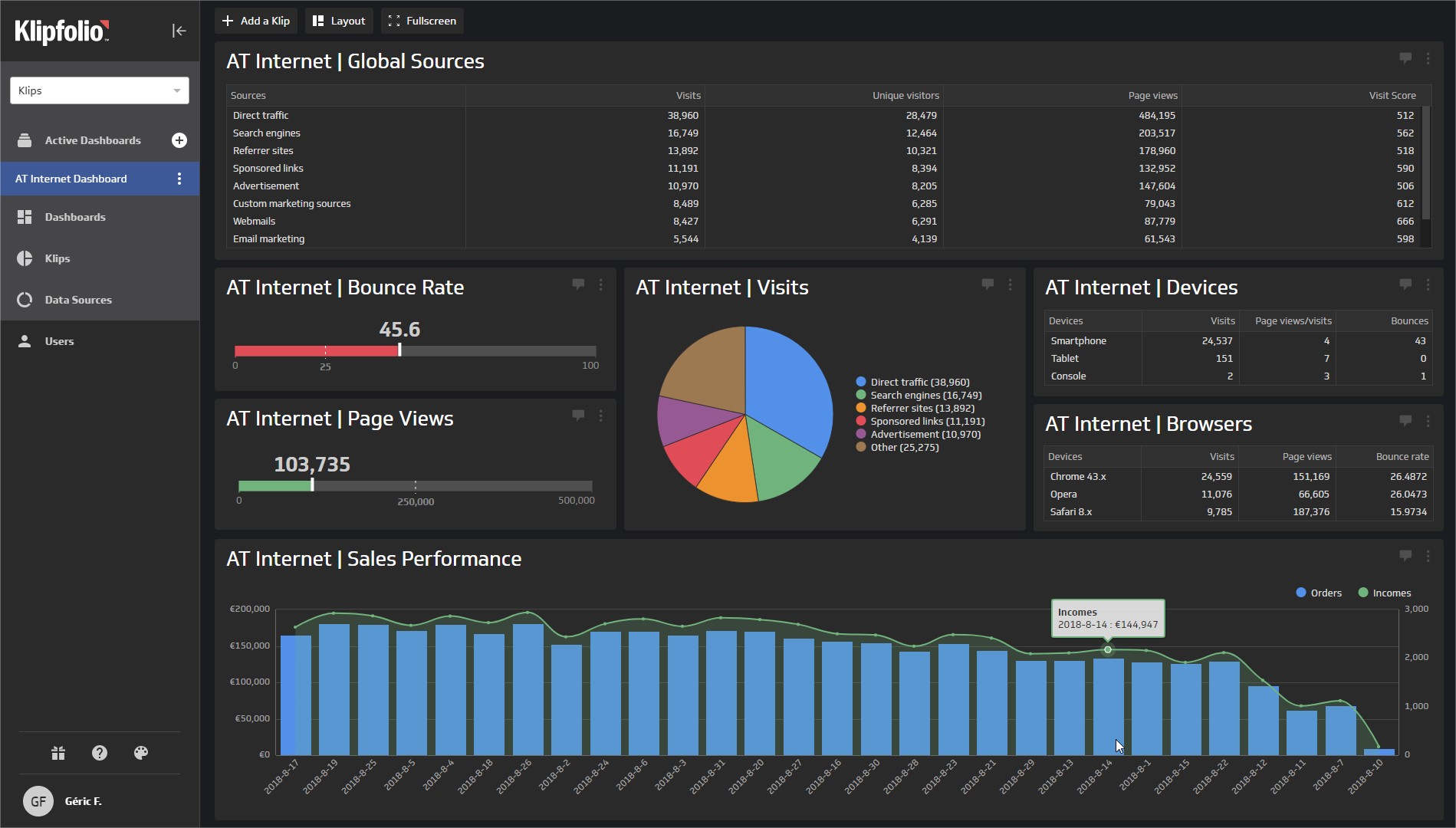Sort table by Unique visitors column
Image resolution: width=1456 pixels, height=828 pixels.
(x=905, y=95)
